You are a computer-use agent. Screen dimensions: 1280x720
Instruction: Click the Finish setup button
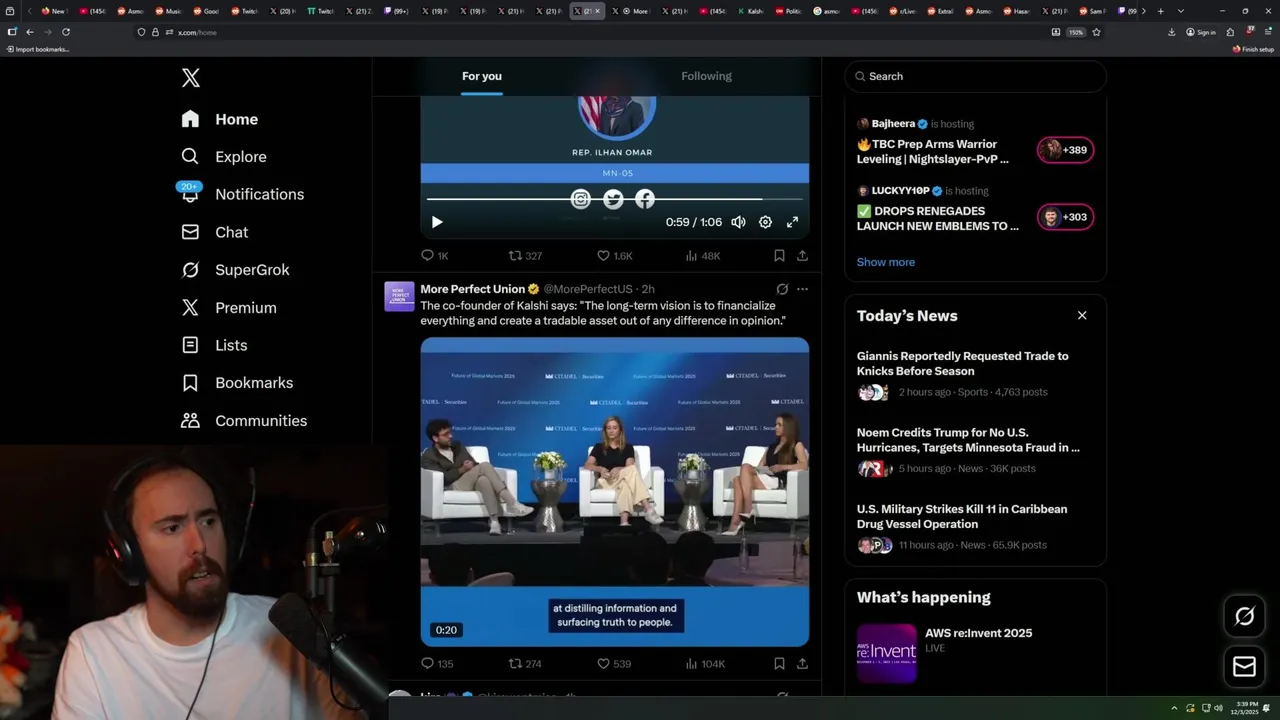[1253, 49]
